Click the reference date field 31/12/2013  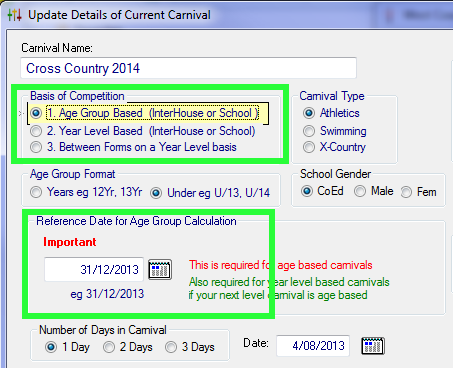94,269
